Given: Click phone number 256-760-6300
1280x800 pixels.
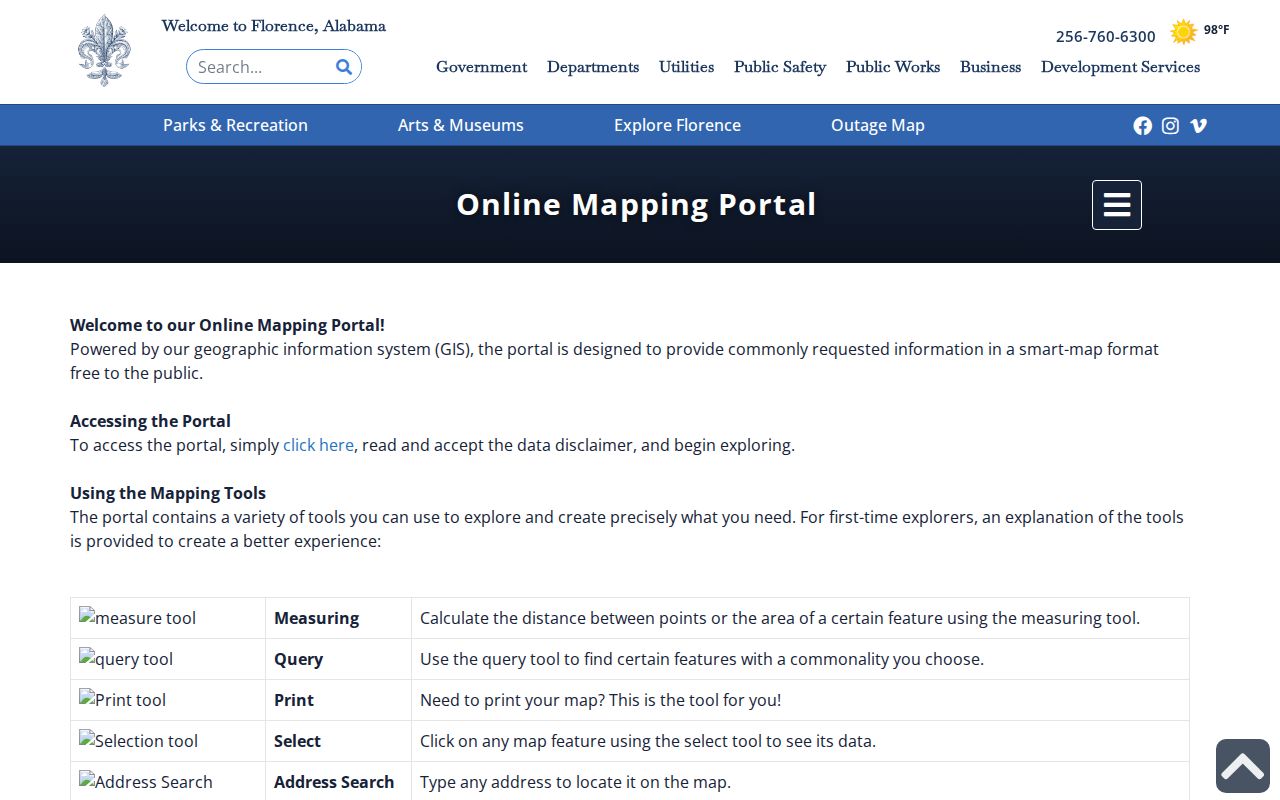Looking at the screenshot, I should pos(1106,36).
